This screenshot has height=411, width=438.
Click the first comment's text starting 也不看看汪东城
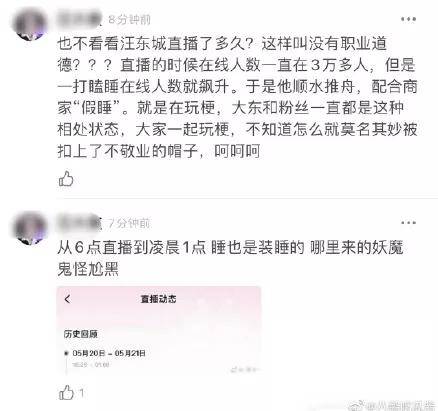[237, 97]
